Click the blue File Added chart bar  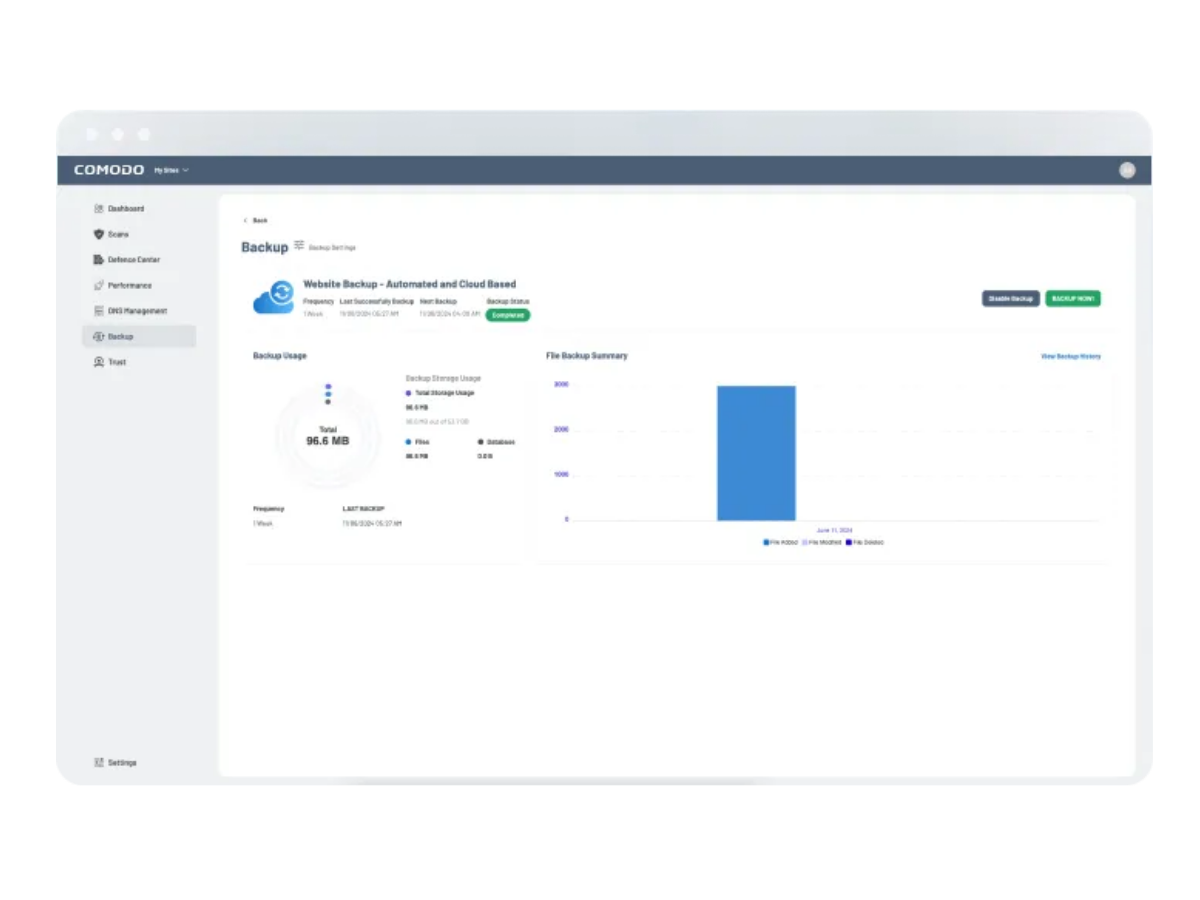click(756, 453)
